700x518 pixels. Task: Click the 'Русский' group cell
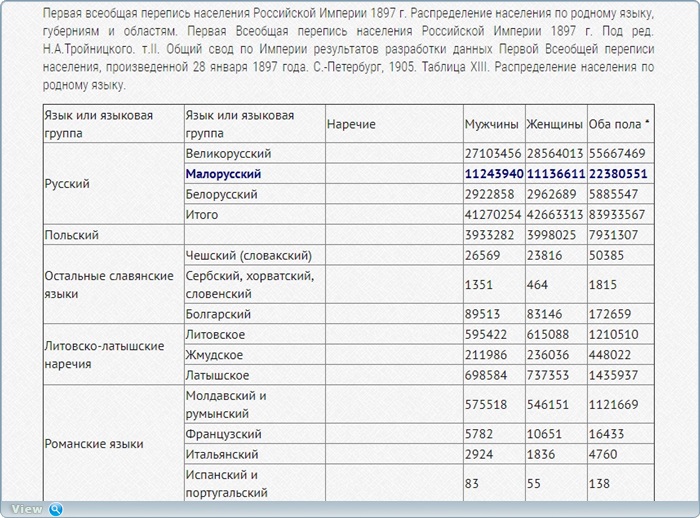(x=114, y=184)
